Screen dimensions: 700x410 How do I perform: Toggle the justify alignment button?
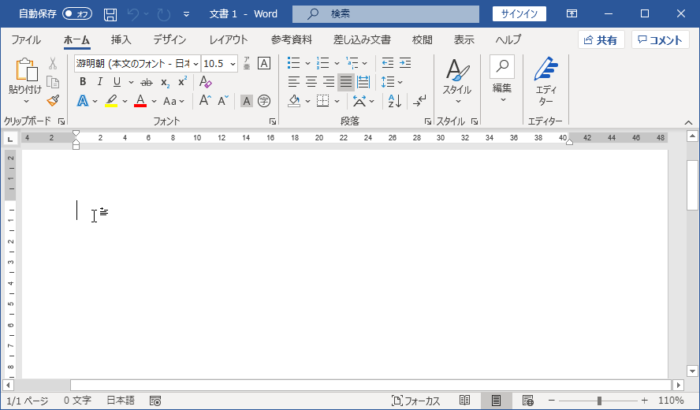click(347, 82)
